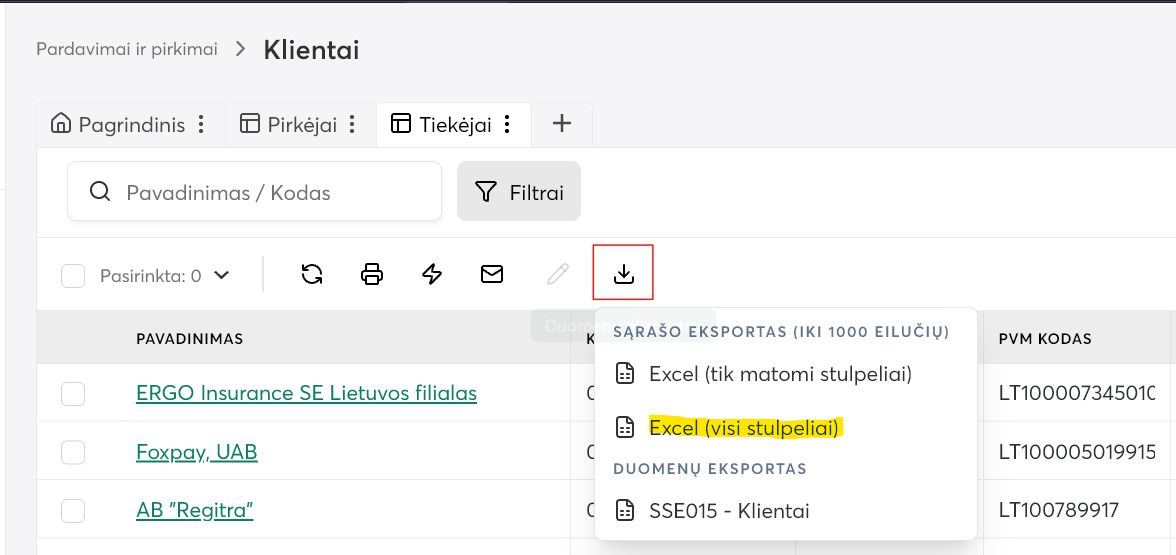Image resolution: width=1176 pixels, height=555 pixels.
Task: Click the funnel icon on the Filtrai button
Action: [x=486, y=193]
